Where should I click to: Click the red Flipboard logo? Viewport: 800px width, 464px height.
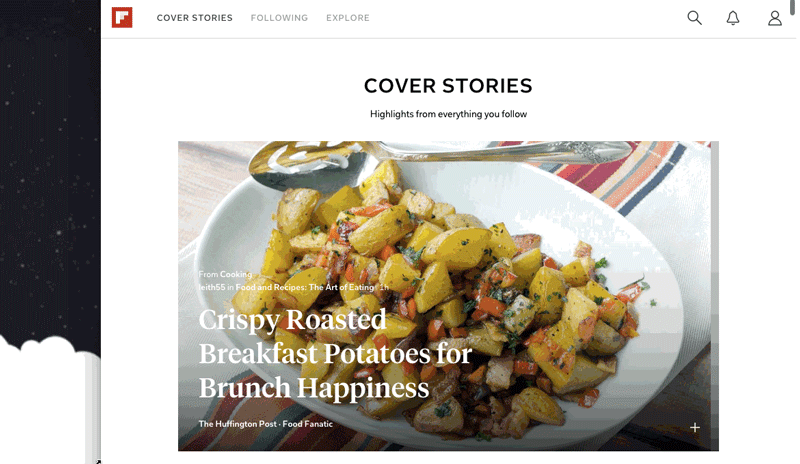122,17
